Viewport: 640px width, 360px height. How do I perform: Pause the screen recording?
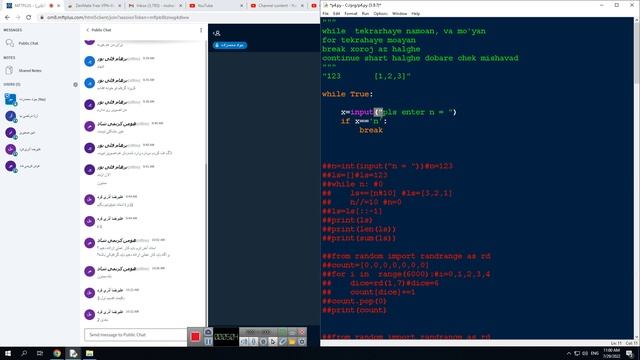pos(208,341)
